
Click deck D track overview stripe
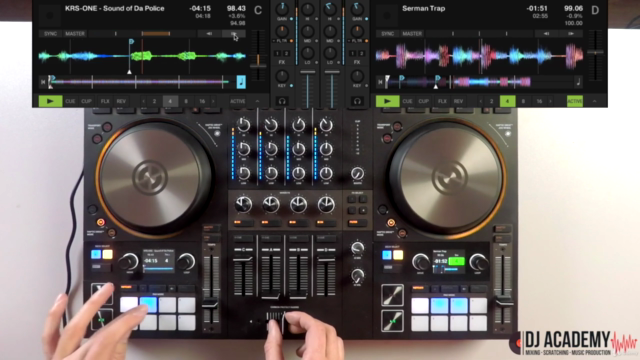click(480, 82)
